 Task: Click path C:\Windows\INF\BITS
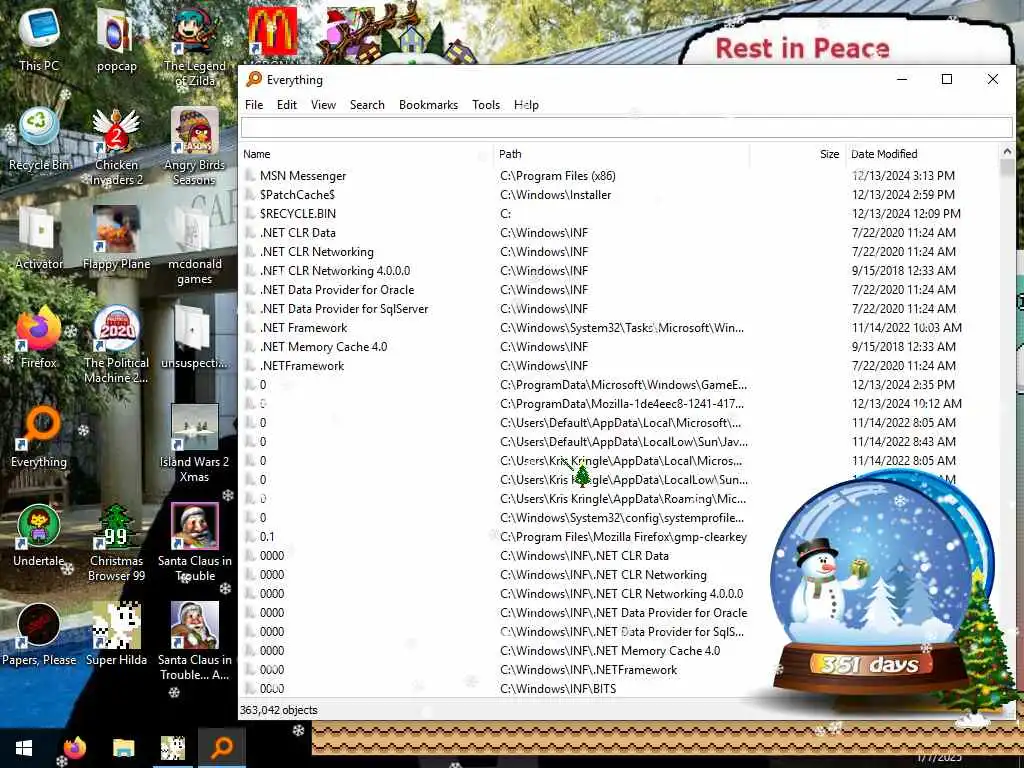click(558, 688)
